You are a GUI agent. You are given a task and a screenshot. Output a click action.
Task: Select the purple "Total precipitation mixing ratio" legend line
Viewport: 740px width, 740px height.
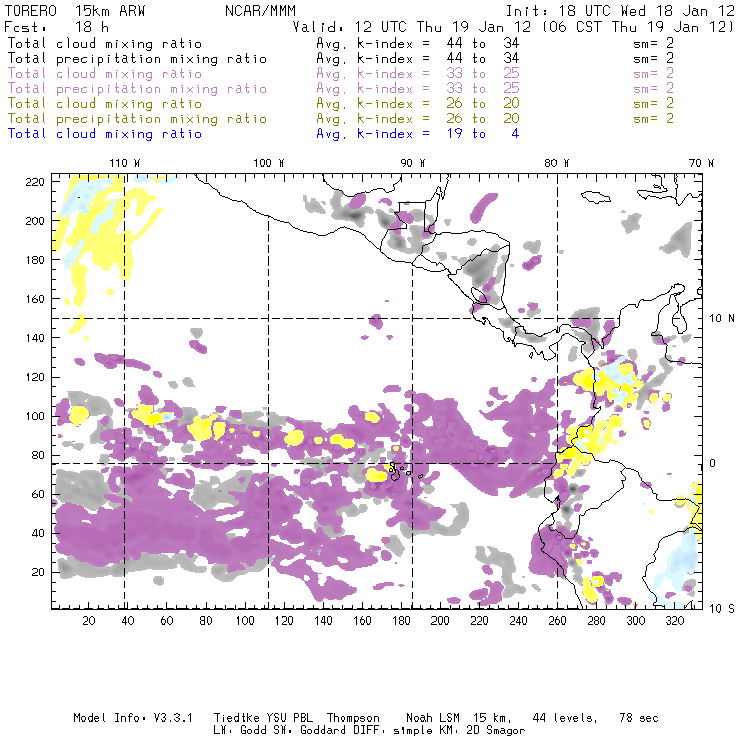click(137, 89)
